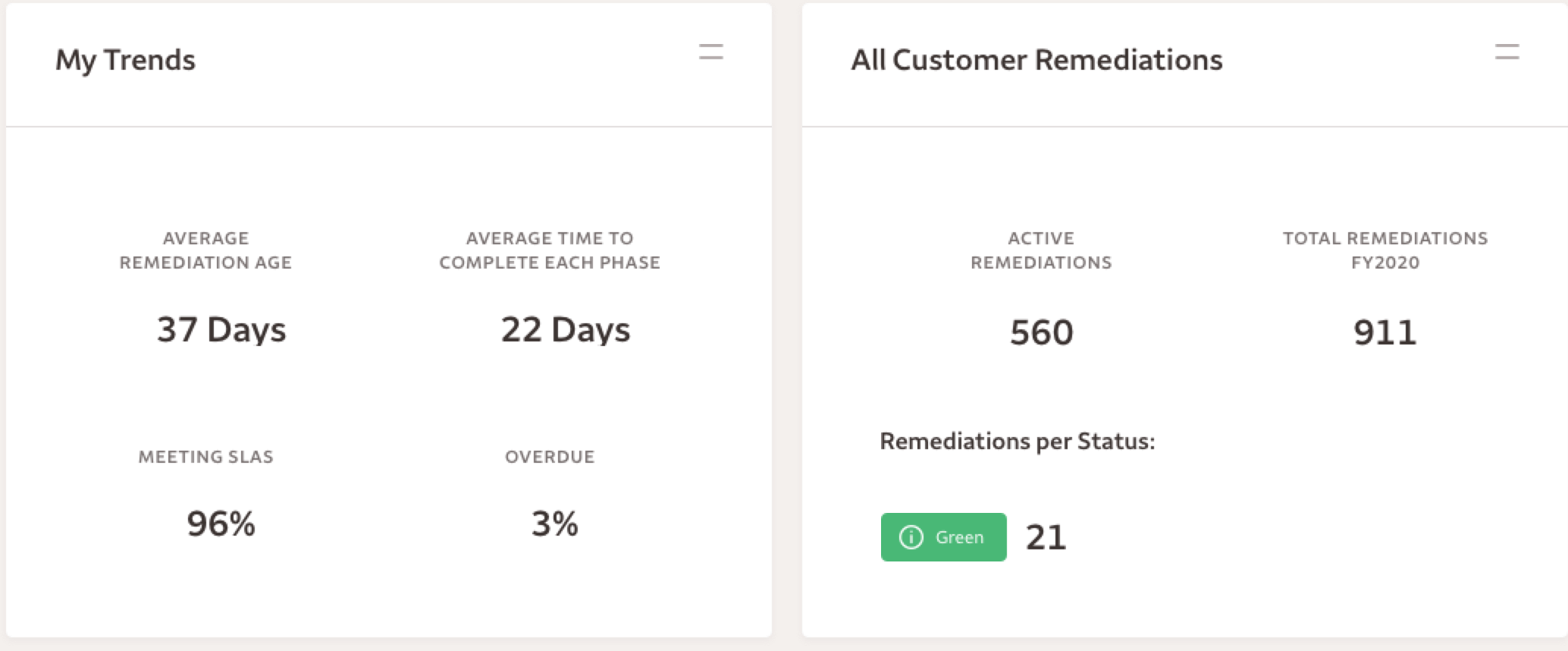Click the info icon in Green badge

tap(911, 537)
